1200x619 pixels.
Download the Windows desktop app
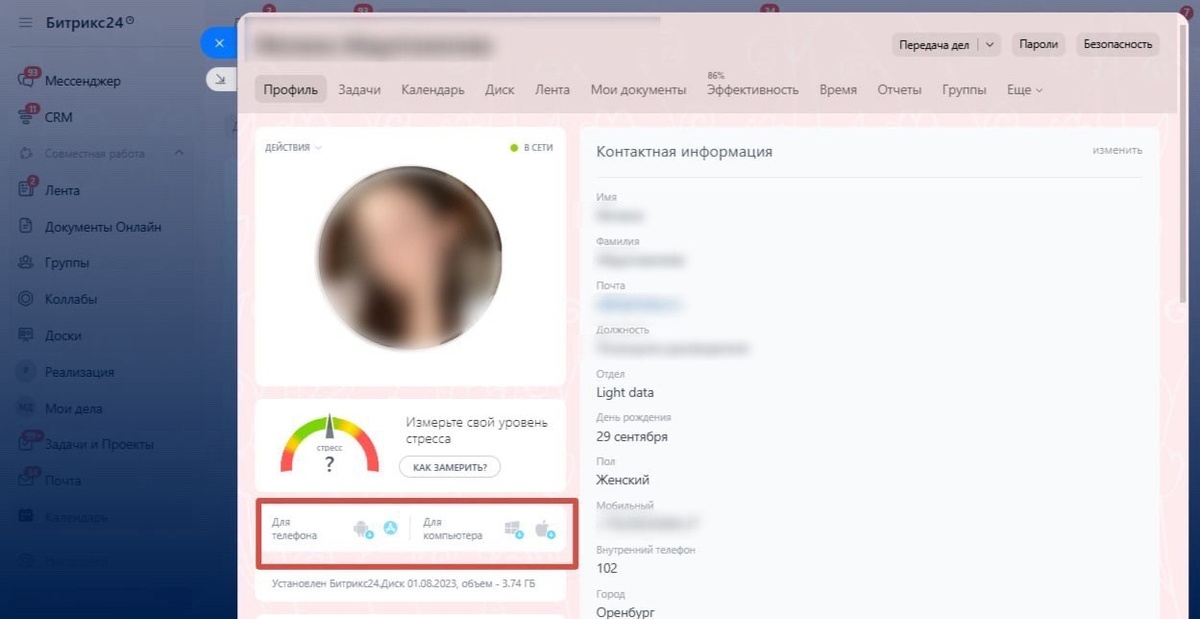[514, 530]
